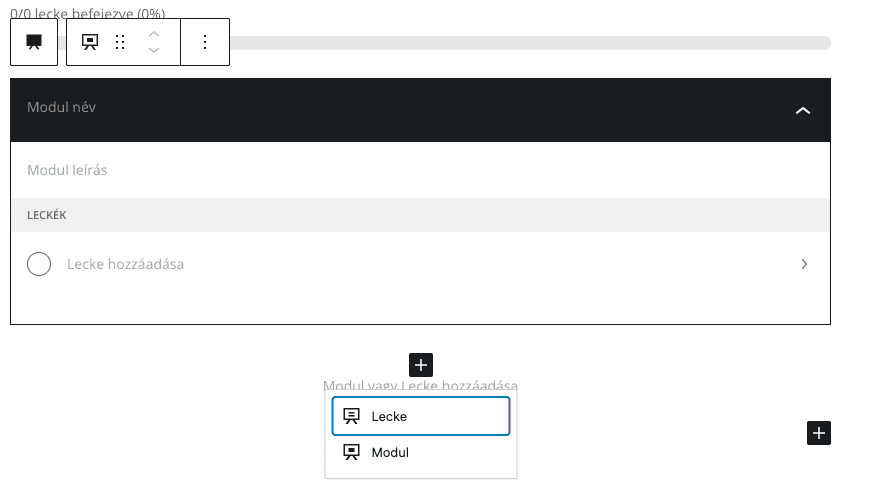Move the module block up

(x=154, y=34)
